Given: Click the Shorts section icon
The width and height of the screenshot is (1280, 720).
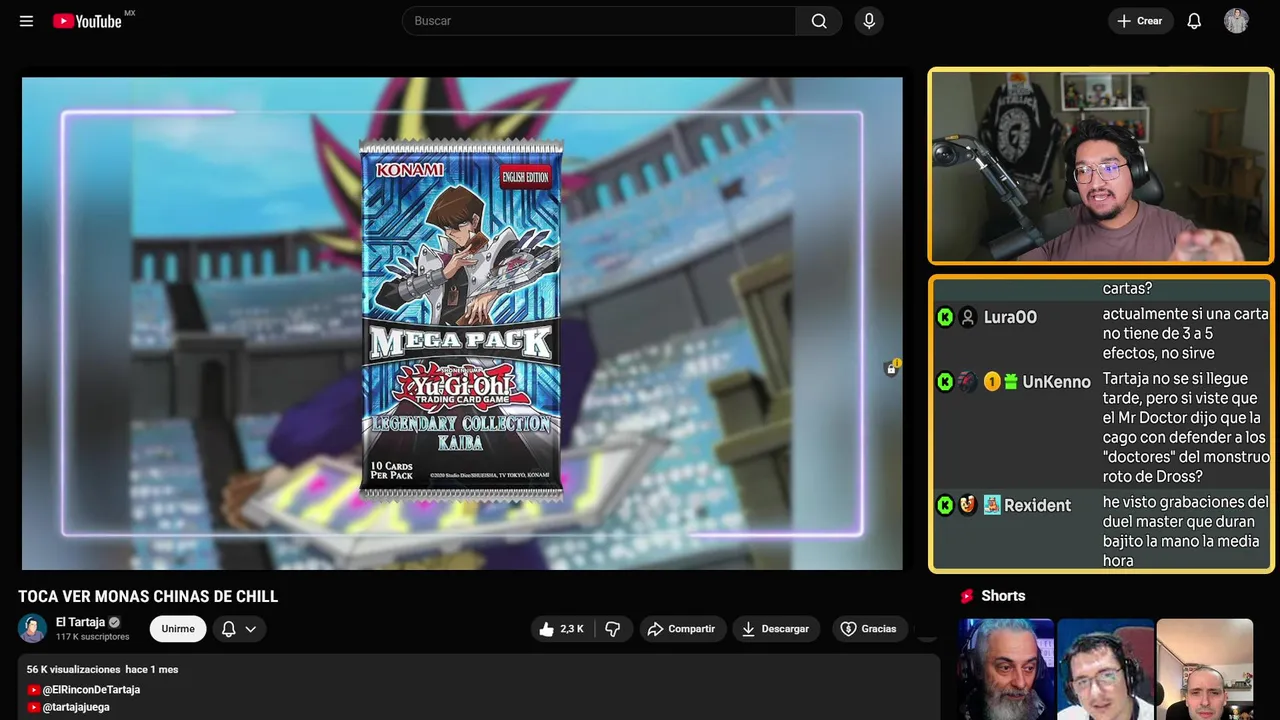Looking at the screenshot, I should pyautogui.click(x=967, y=596).
